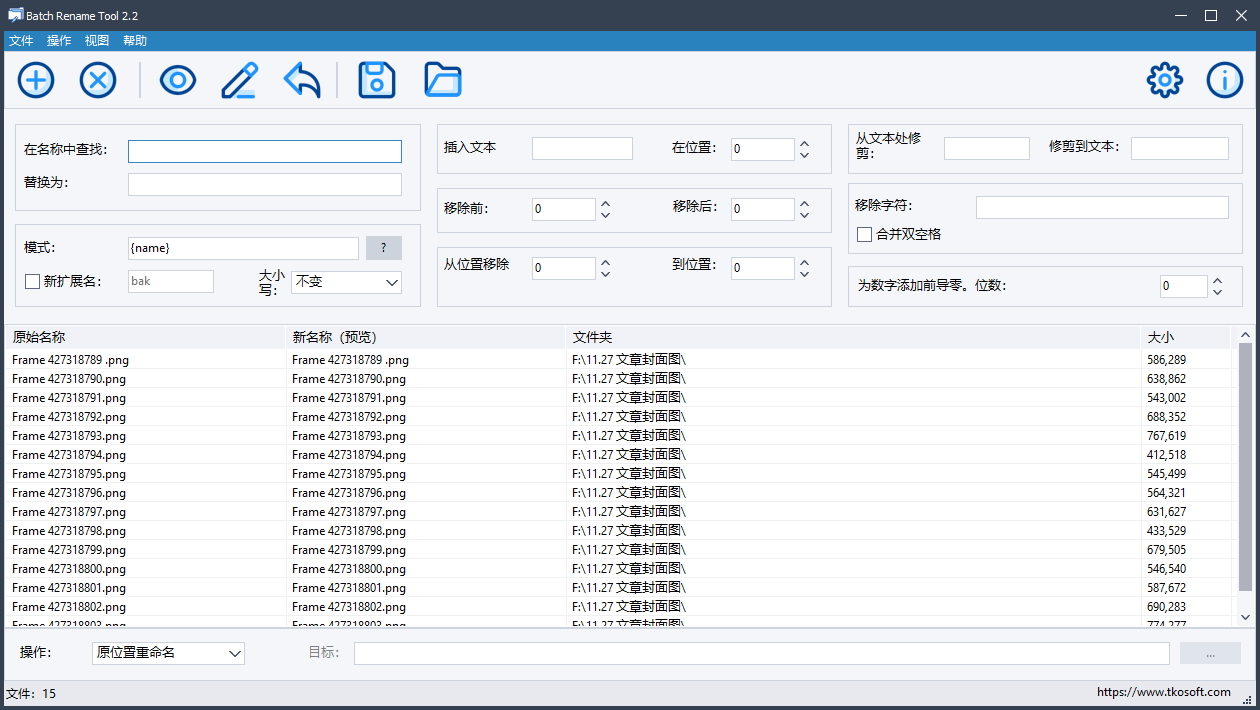The height and width of the screenshot is (710, 1260).
Task: Open the https://www.tkosoft.com link
Action: pyautogui.click(x=1164, y=692)
